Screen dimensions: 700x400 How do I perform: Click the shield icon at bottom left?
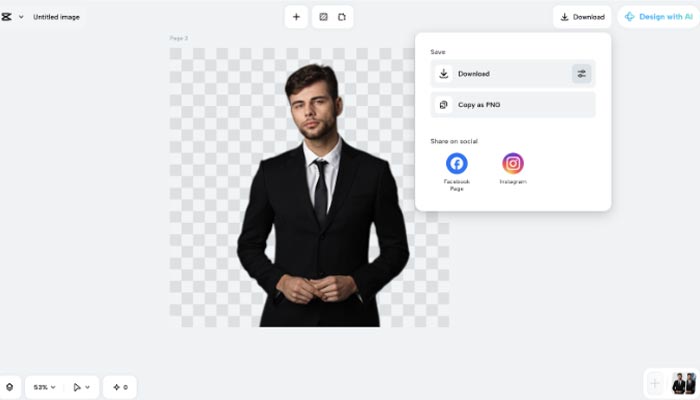[9, 387]
